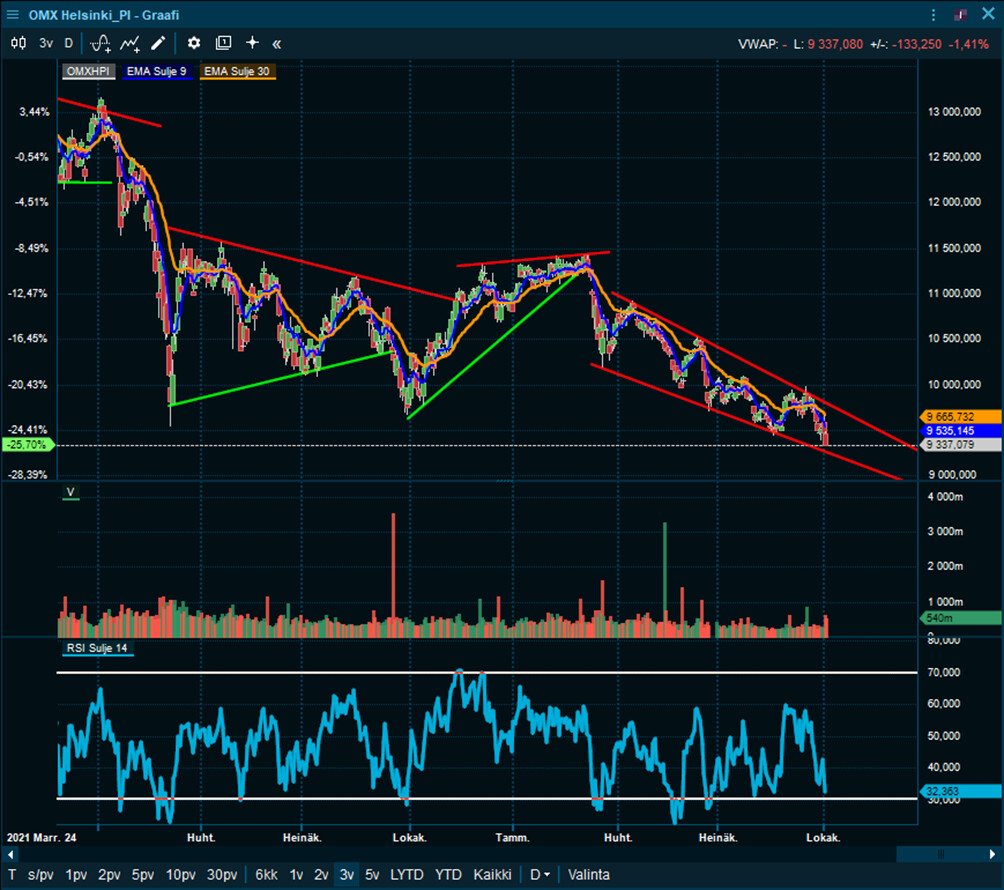Add a technical indicator via wave icon
This screenshot has height=890, width=1004.
101,44
